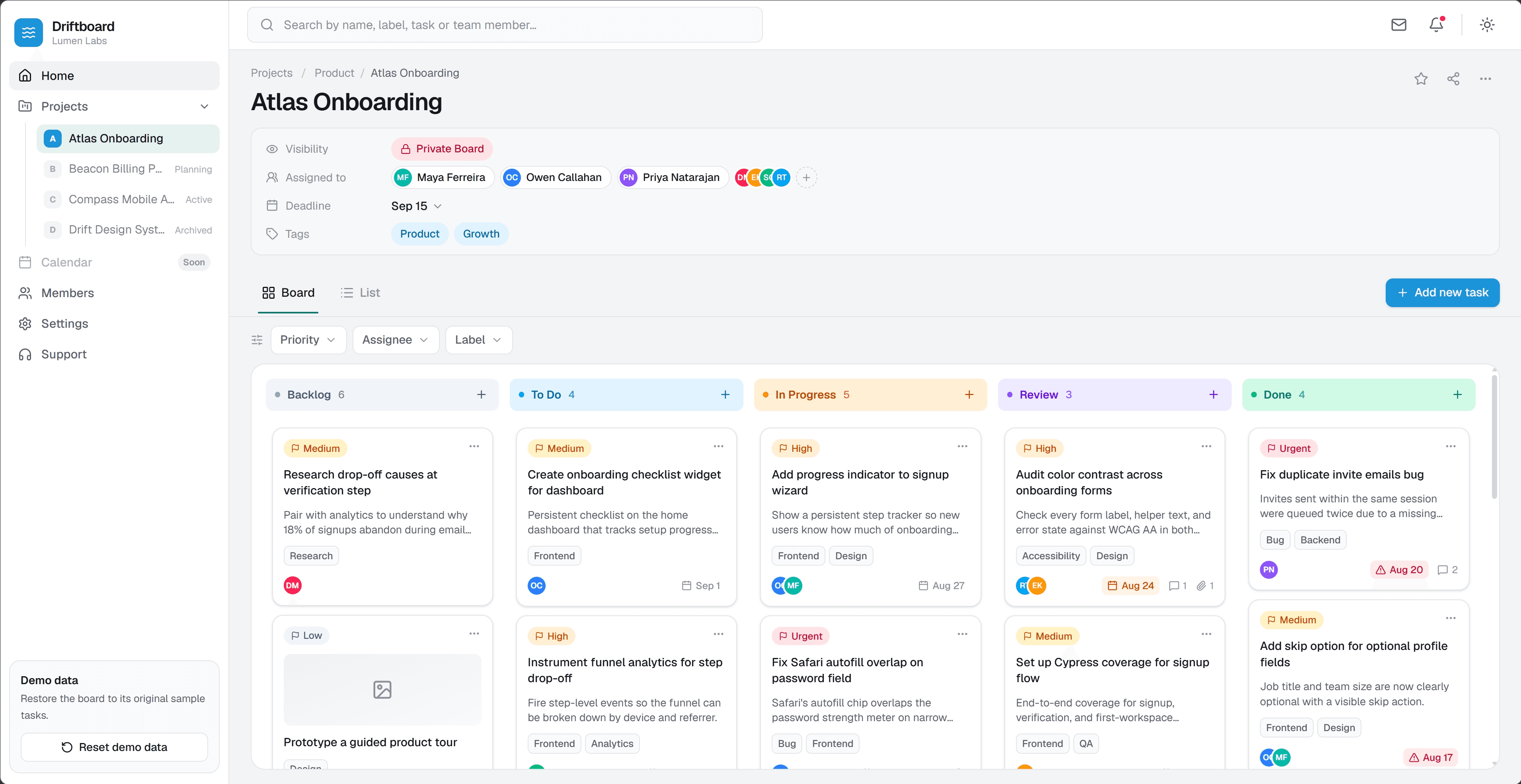
Task: Click comment count on Audit color contrast card
Action: click(1177, 586)
